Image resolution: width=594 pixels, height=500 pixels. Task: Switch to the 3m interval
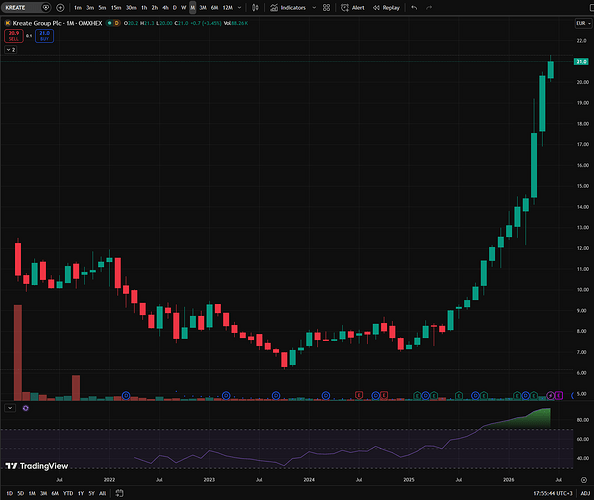click(x=90, y=8)
